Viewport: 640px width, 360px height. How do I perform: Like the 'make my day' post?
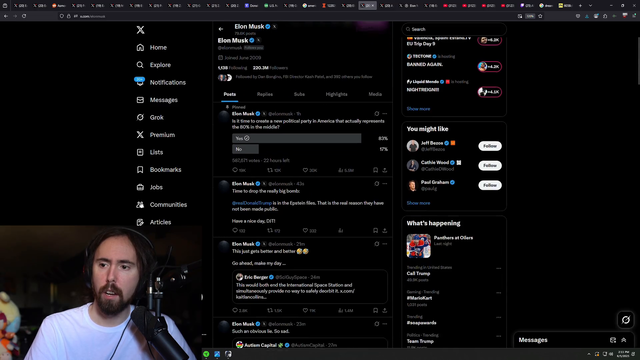click(305, 310)
